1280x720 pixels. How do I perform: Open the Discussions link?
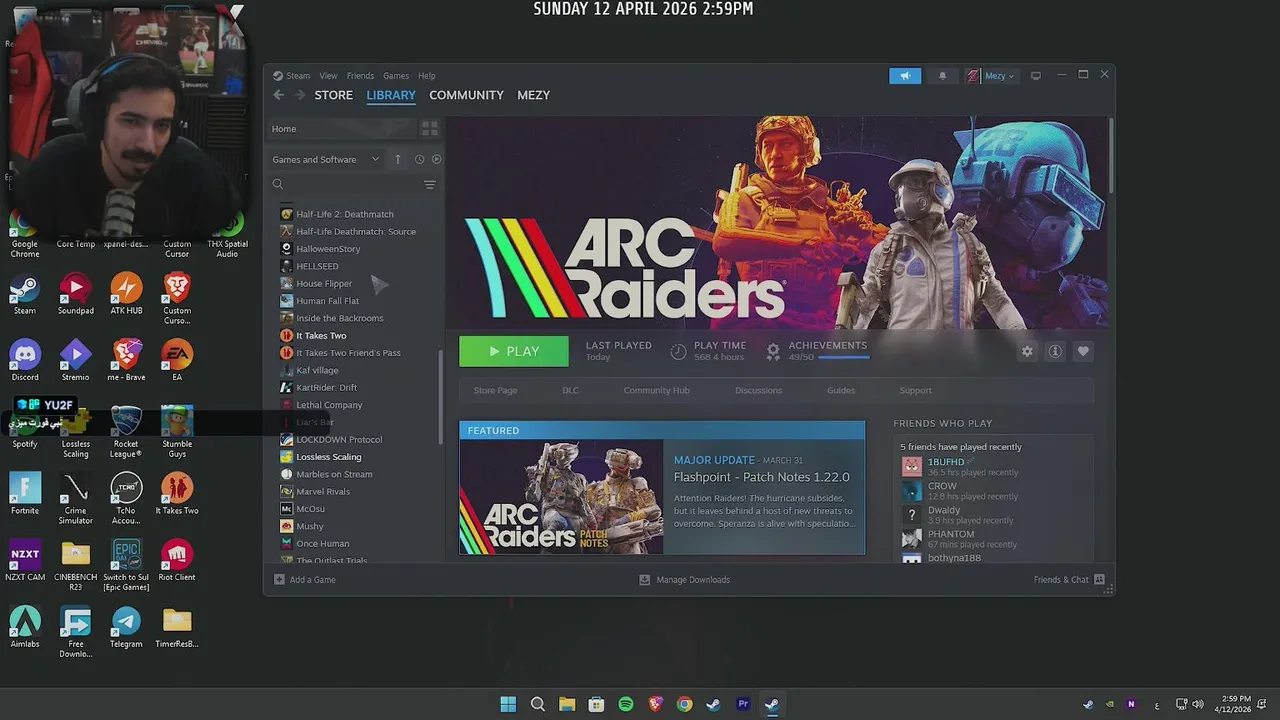point(758,390)
